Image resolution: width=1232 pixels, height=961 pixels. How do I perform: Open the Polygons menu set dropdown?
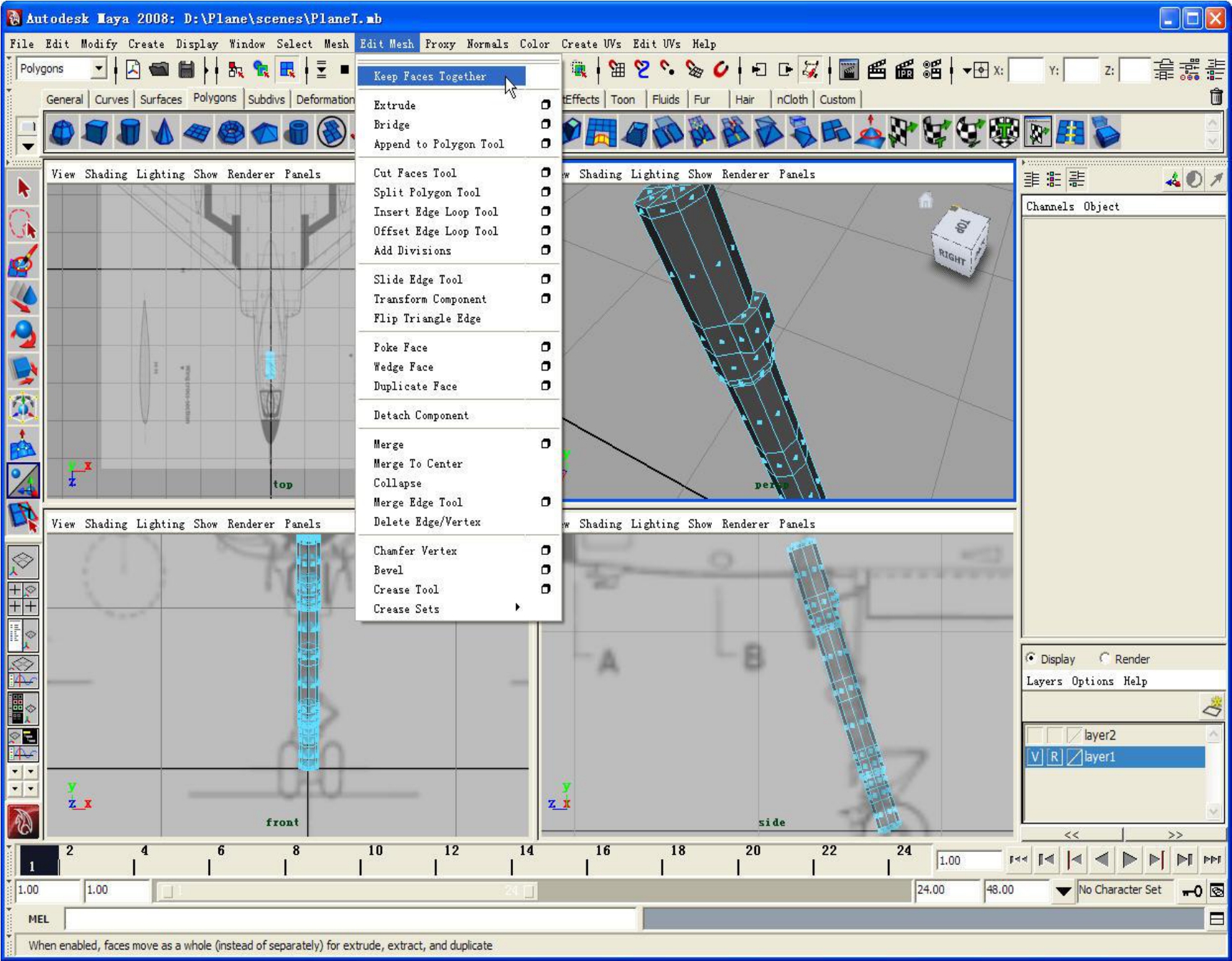(x=98, y=69)
